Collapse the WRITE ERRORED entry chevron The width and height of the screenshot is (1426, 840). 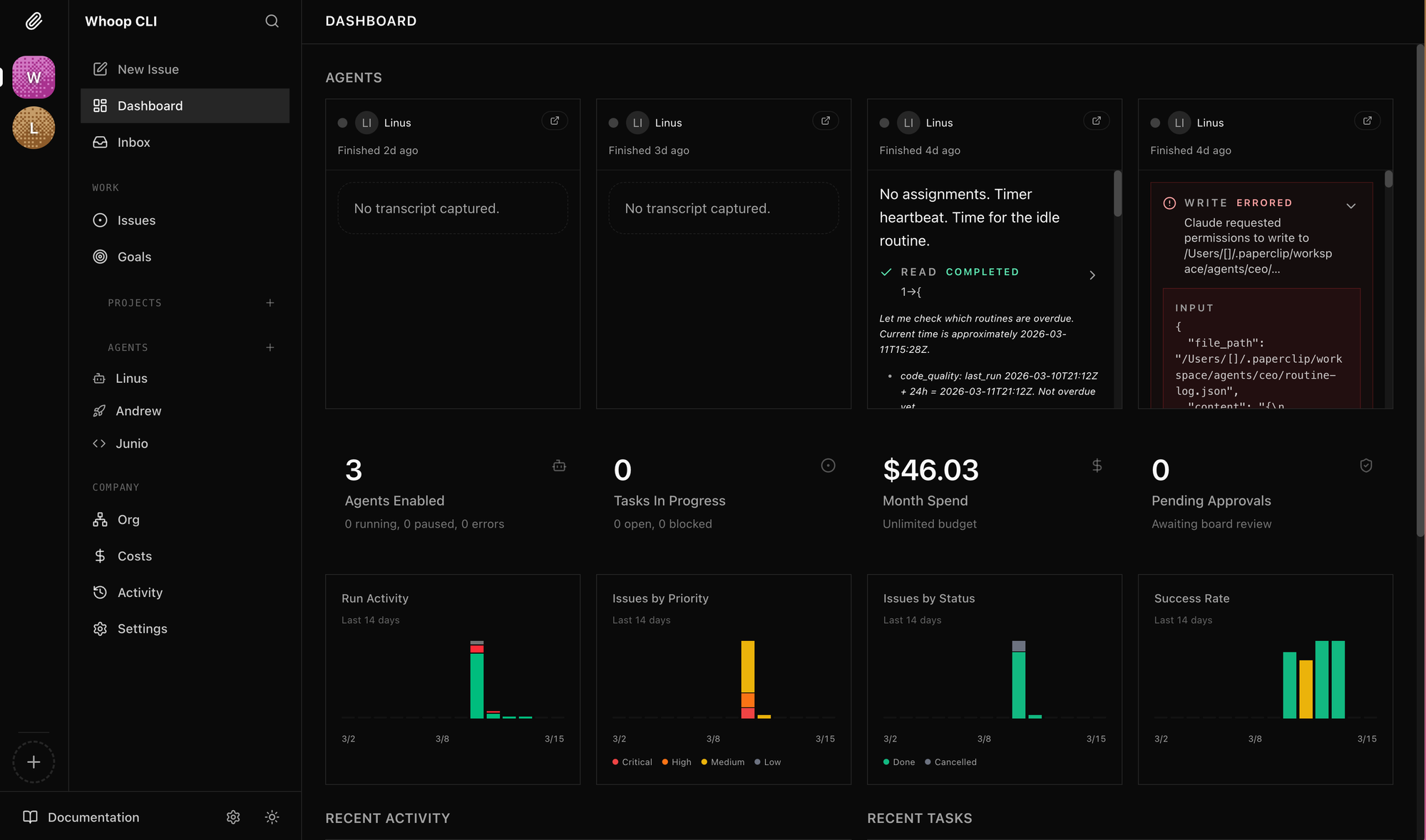pos(1350,206)
